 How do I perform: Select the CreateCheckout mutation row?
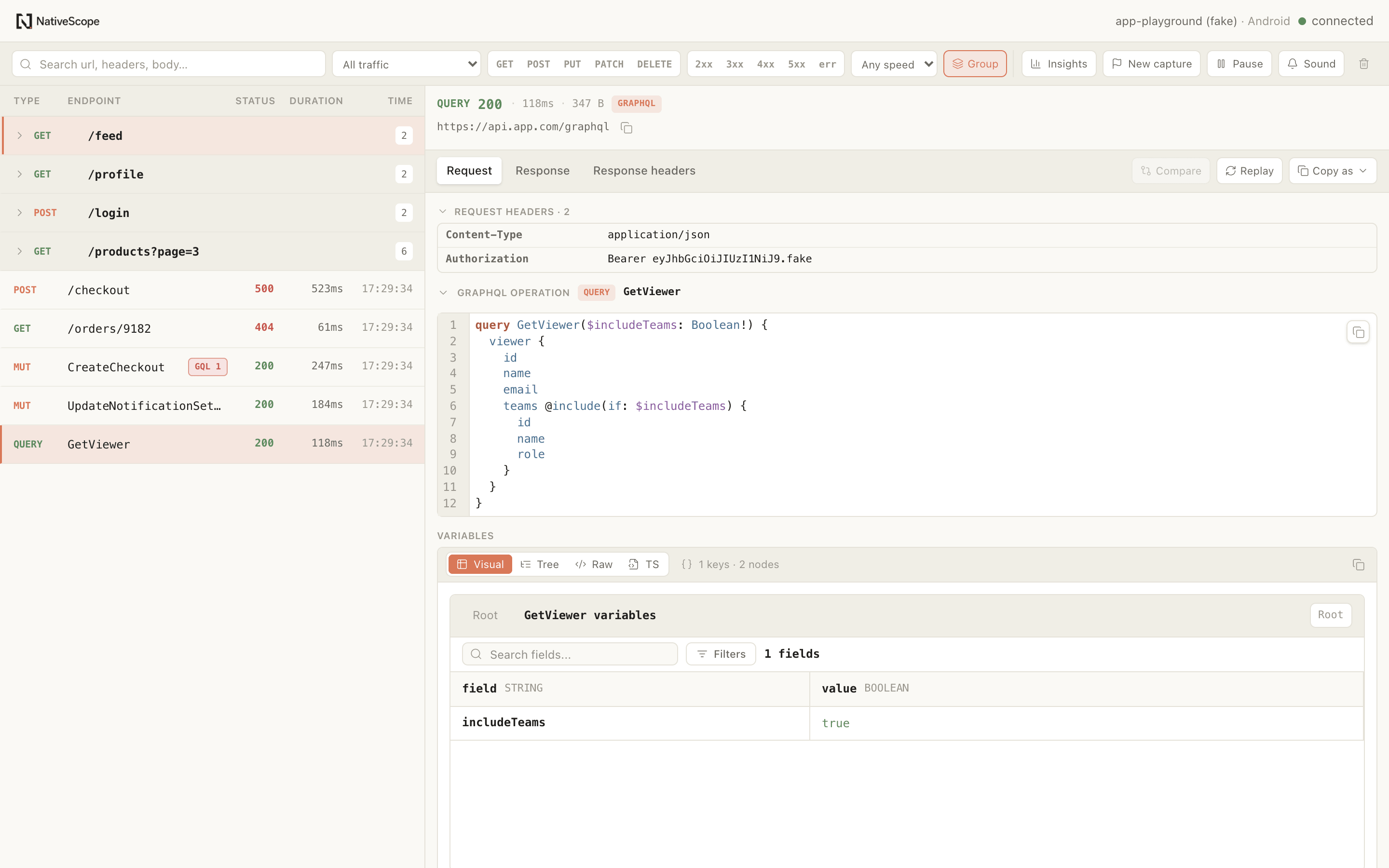[212, 366]
